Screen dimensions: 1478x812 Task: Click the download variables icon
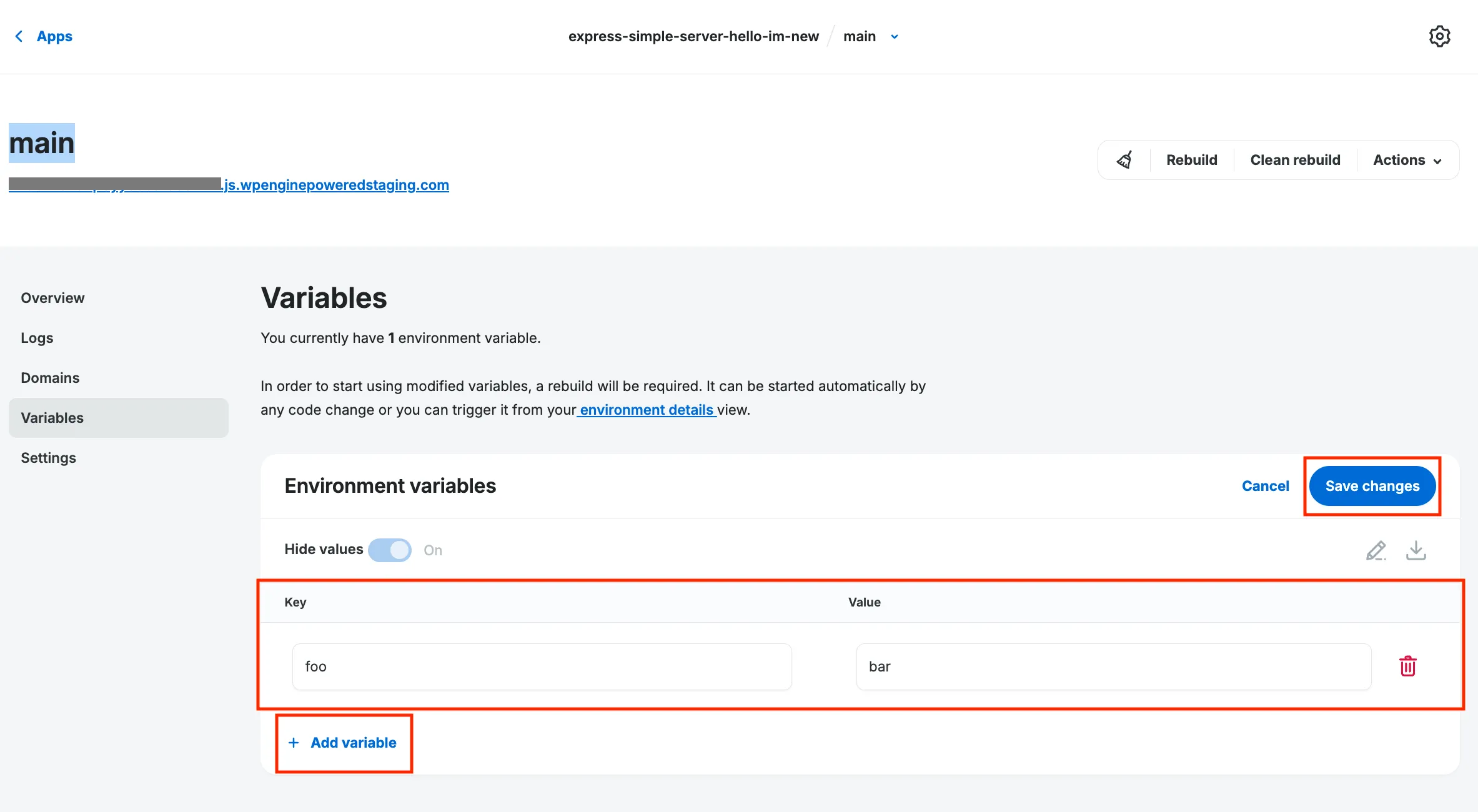click(1416, 550)
